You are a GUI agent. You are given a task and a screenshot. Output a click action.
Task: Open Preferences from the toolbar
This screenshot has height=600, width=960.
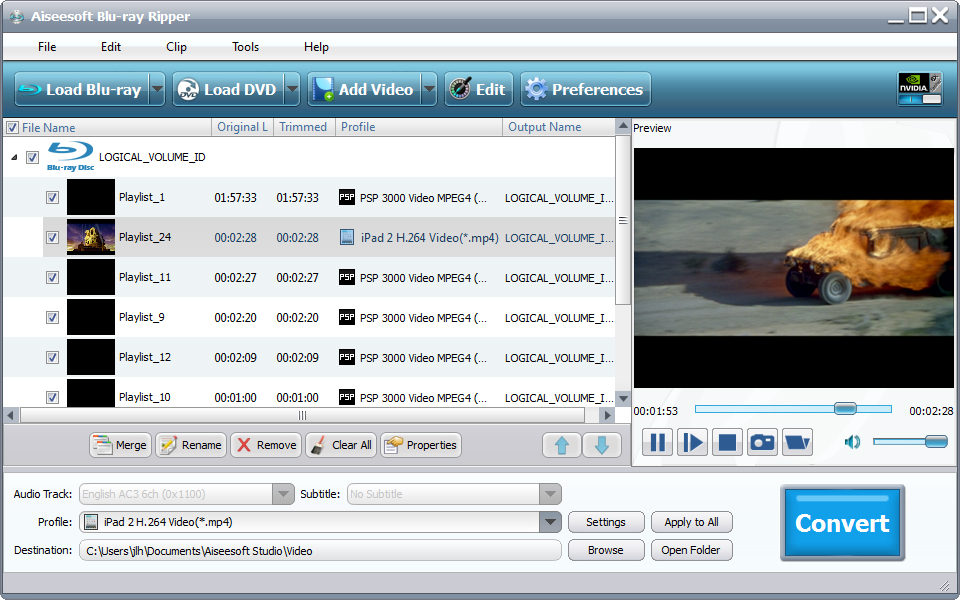(586, 89)
